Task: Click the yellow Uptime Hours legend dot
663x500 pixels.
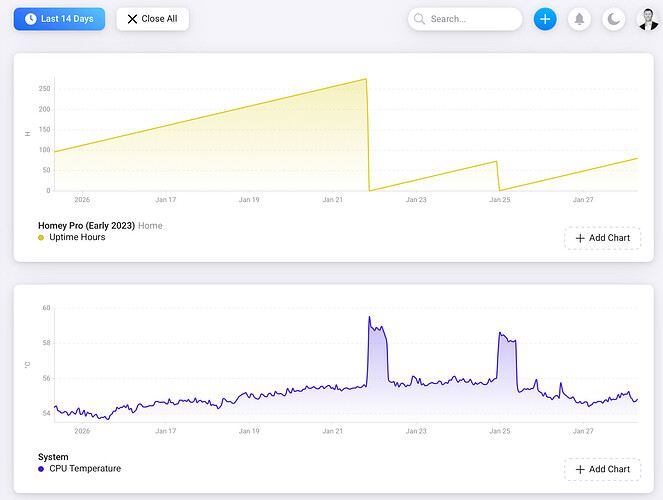Action: (x=41, y=238)
